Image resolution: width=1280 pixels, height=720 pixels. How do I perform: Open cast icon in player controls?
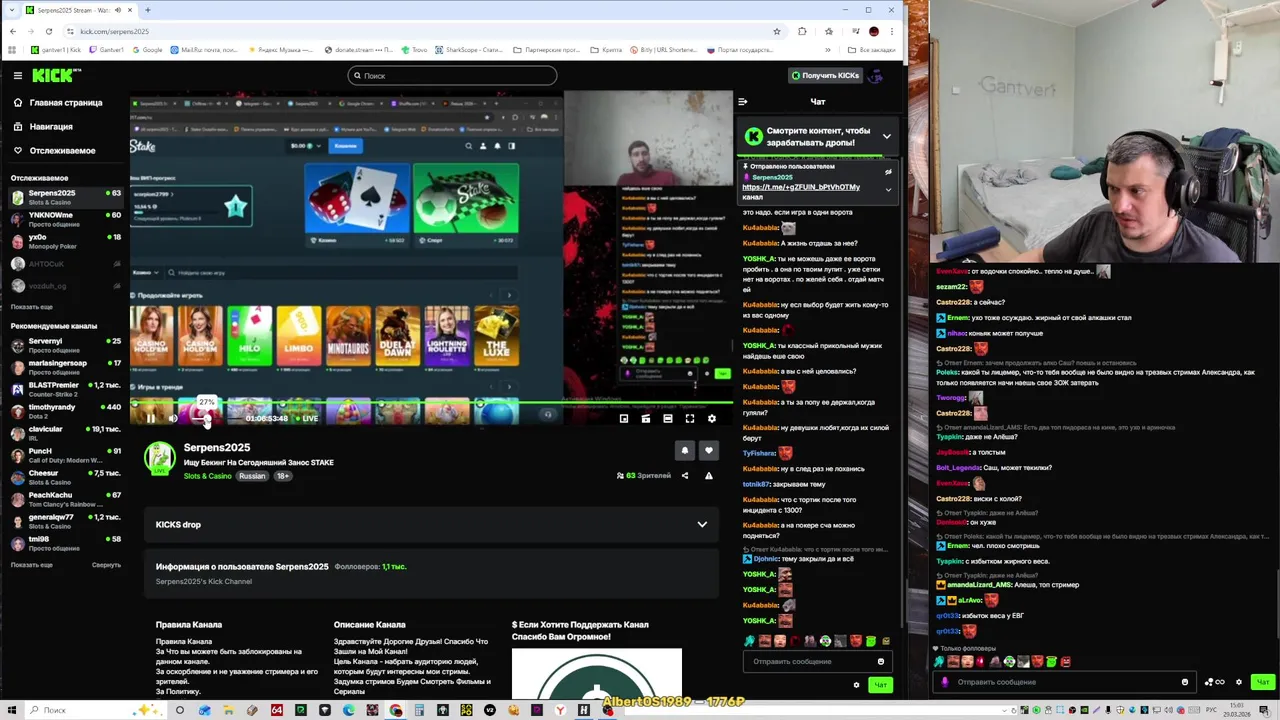[645, 419]
